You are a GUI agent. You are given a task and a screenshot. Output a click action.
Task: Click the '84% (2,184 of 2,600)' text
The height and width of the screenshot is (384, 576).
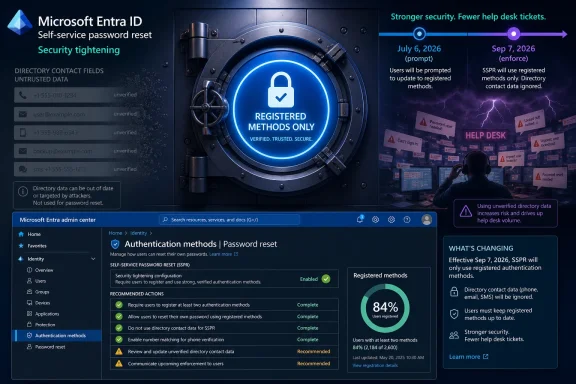click(x=375, y=347)
